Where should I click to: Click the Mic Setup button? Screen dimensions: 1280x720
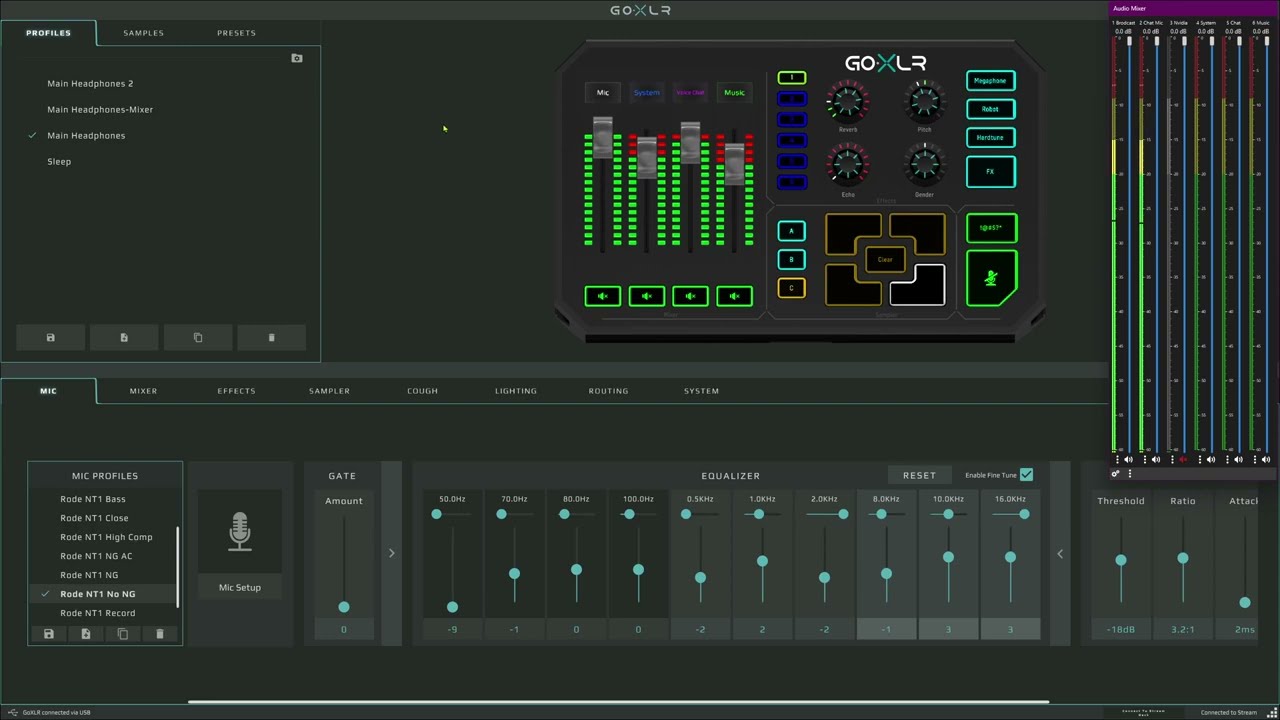click(240, 587)
